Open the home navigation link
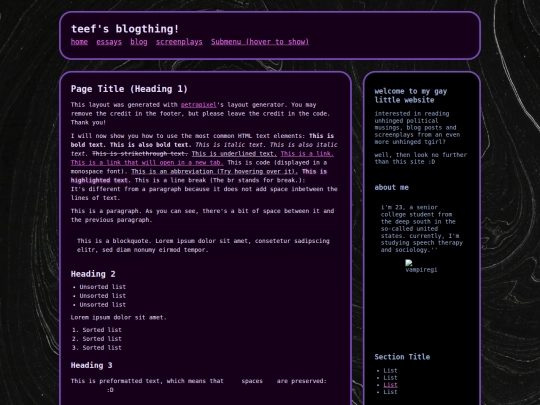This screenshot has height=405, width=540. (x=79, y=42)
